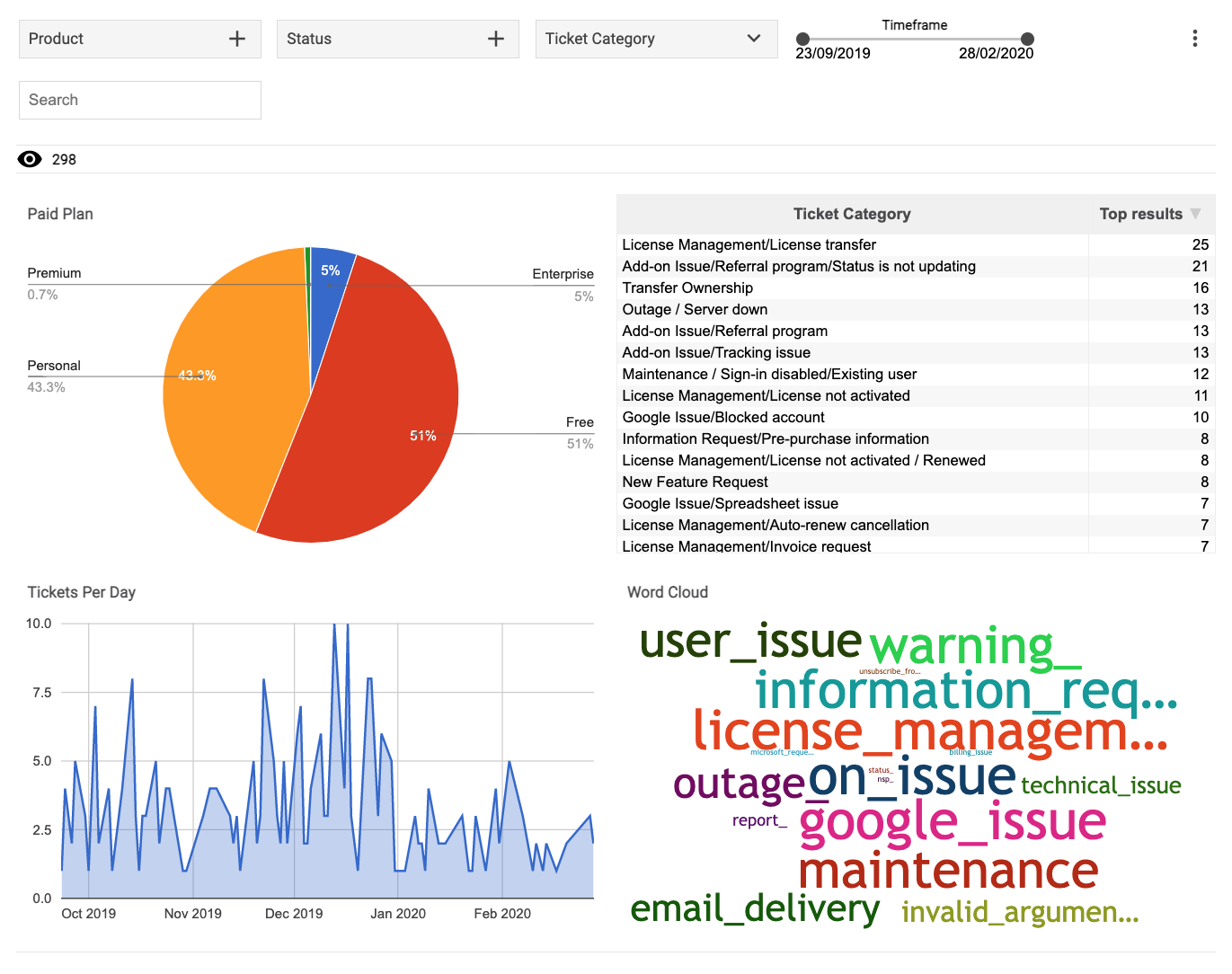Select License Management/License transfer row
Viewport: 1232px width, 974px height.
[x=749, y=244]
